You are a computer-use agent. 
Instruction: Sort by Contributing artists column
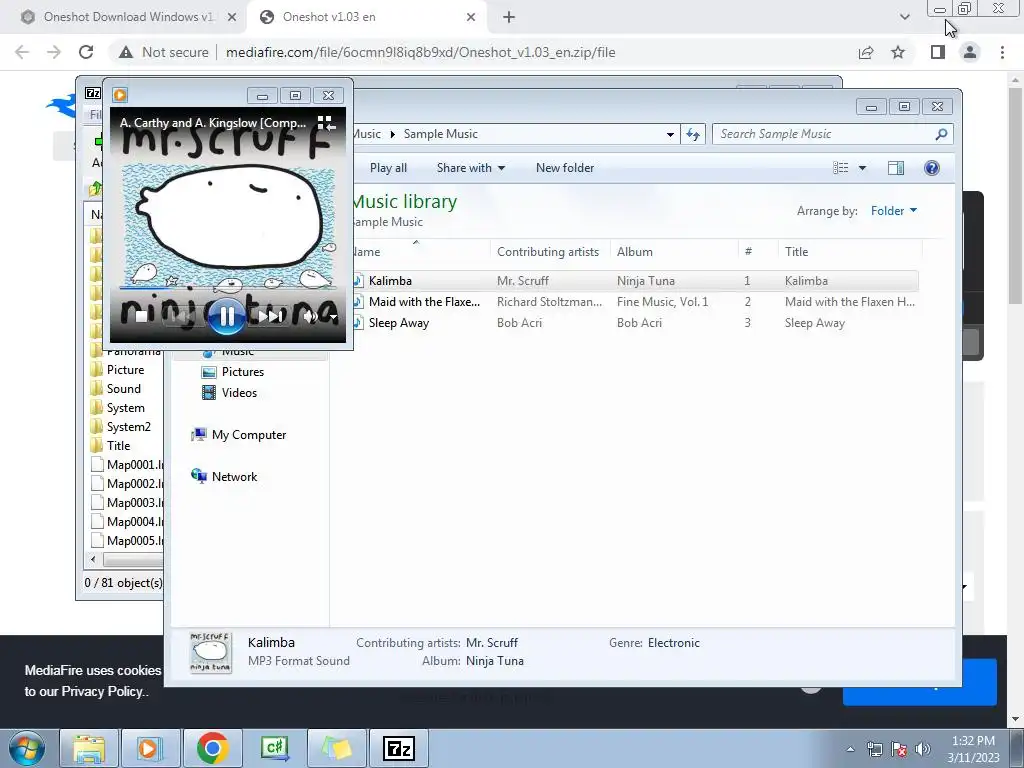coord(550,251)
